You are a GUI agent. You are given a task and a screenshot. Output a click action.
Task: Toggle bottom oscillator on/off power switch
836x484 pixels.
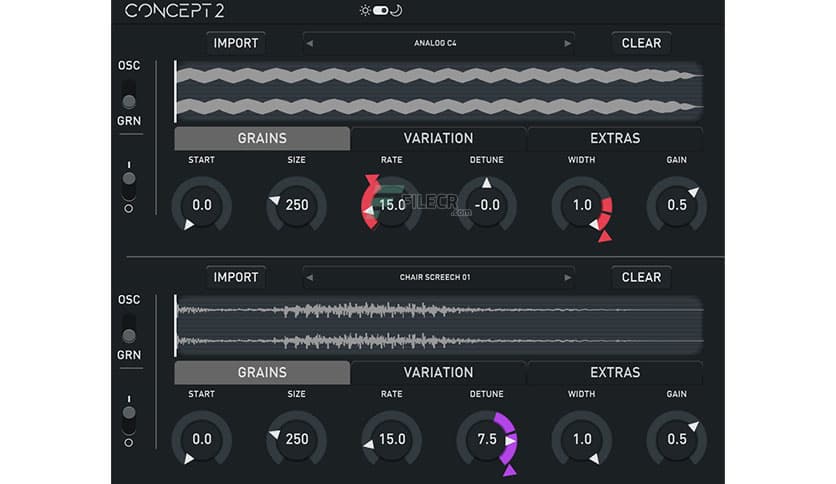[128, 421]
